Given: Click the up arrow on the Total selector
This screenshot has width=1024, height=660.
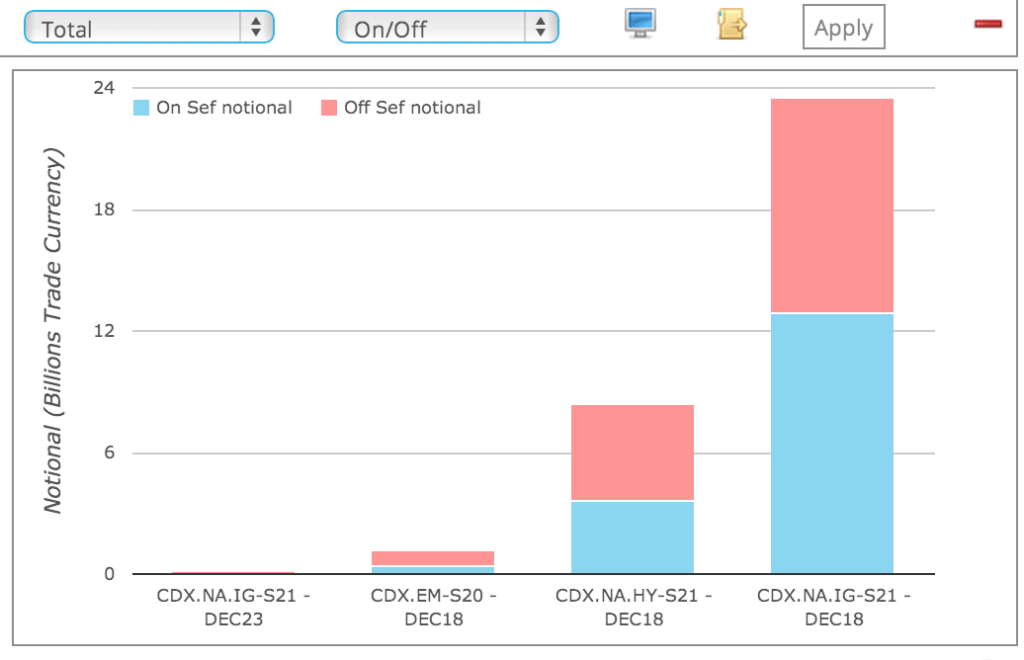Looking at the screenshot, I should coord(258,22).
